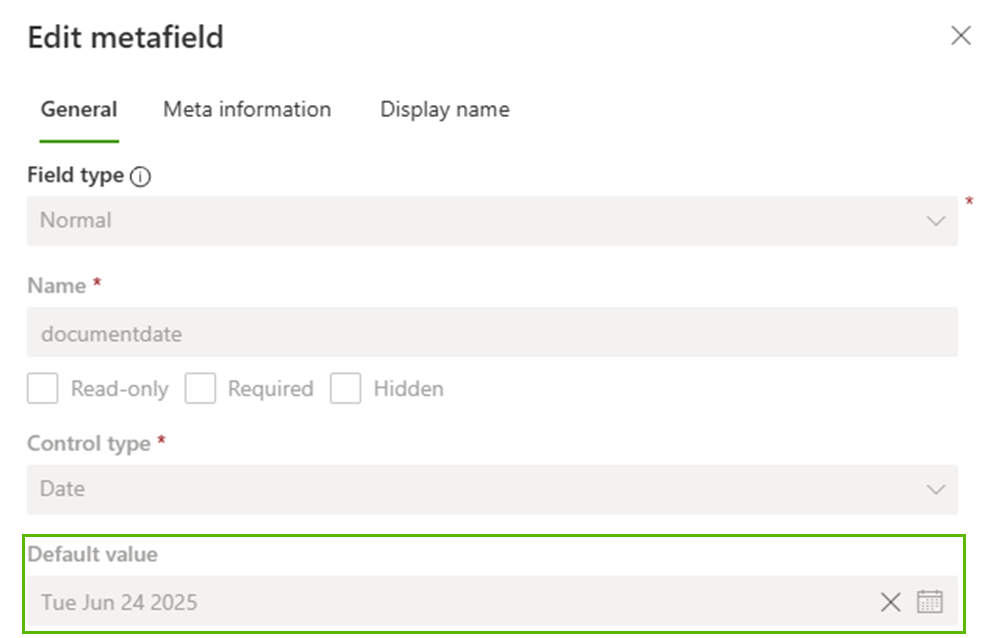Viewport: 994px width, 638px height.
Task: Close the Edit metafield dialog
Action: click(x=961, y=36)
